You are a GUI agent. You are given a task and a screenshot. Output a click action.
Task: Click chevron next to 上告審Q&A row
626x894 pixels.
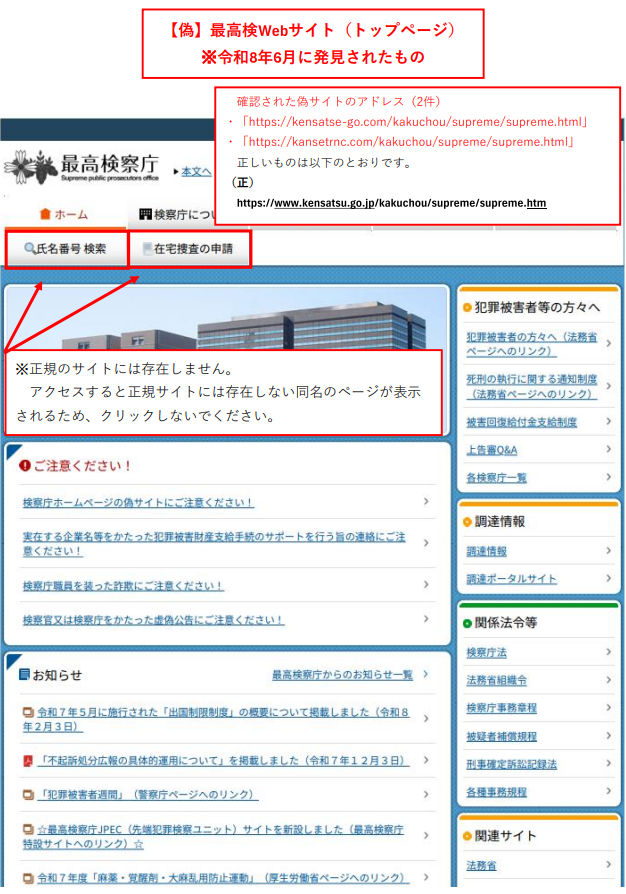(609, 449)
